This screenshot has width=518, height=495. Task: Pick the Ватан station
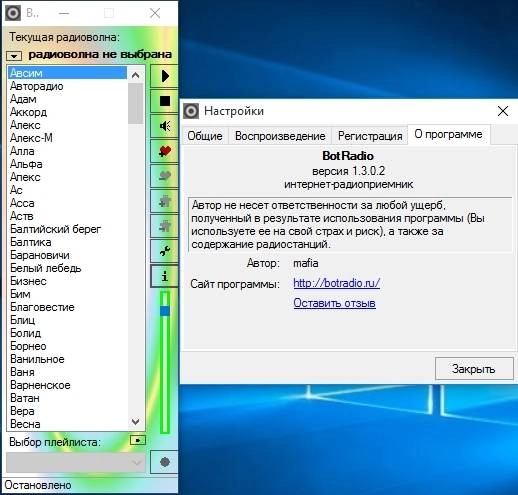point(67,398)
